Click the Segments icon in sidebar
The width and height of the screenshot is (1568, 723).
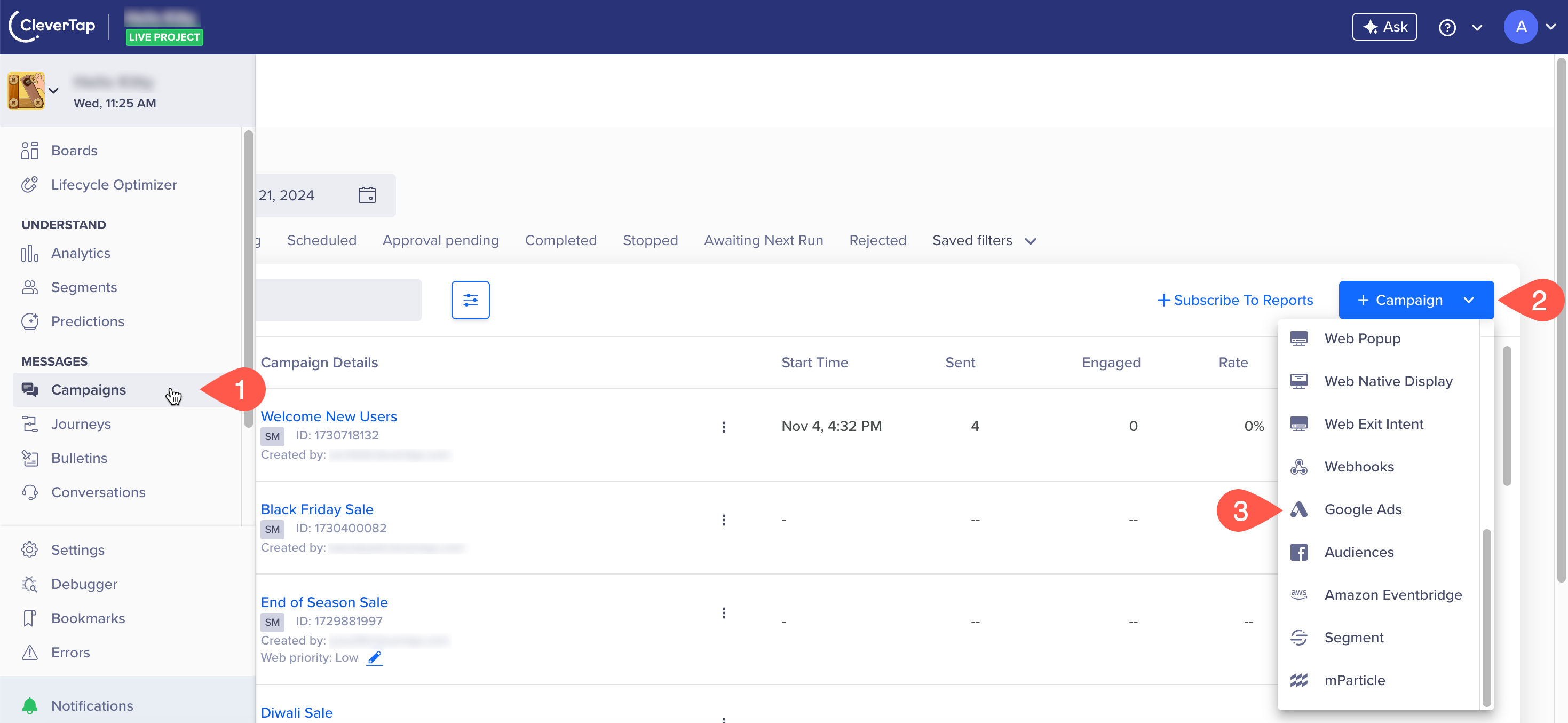[x=30, y=287]
